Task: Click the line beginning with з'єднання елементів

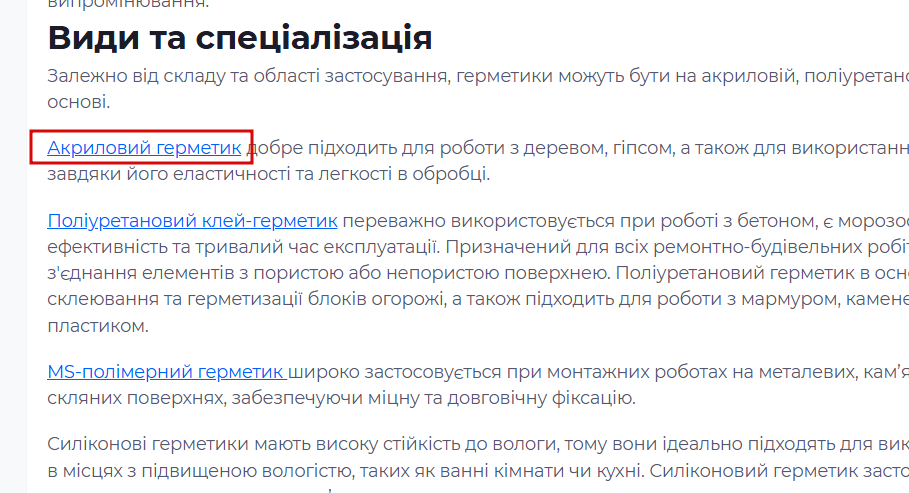Action: [x=478, y=273]
